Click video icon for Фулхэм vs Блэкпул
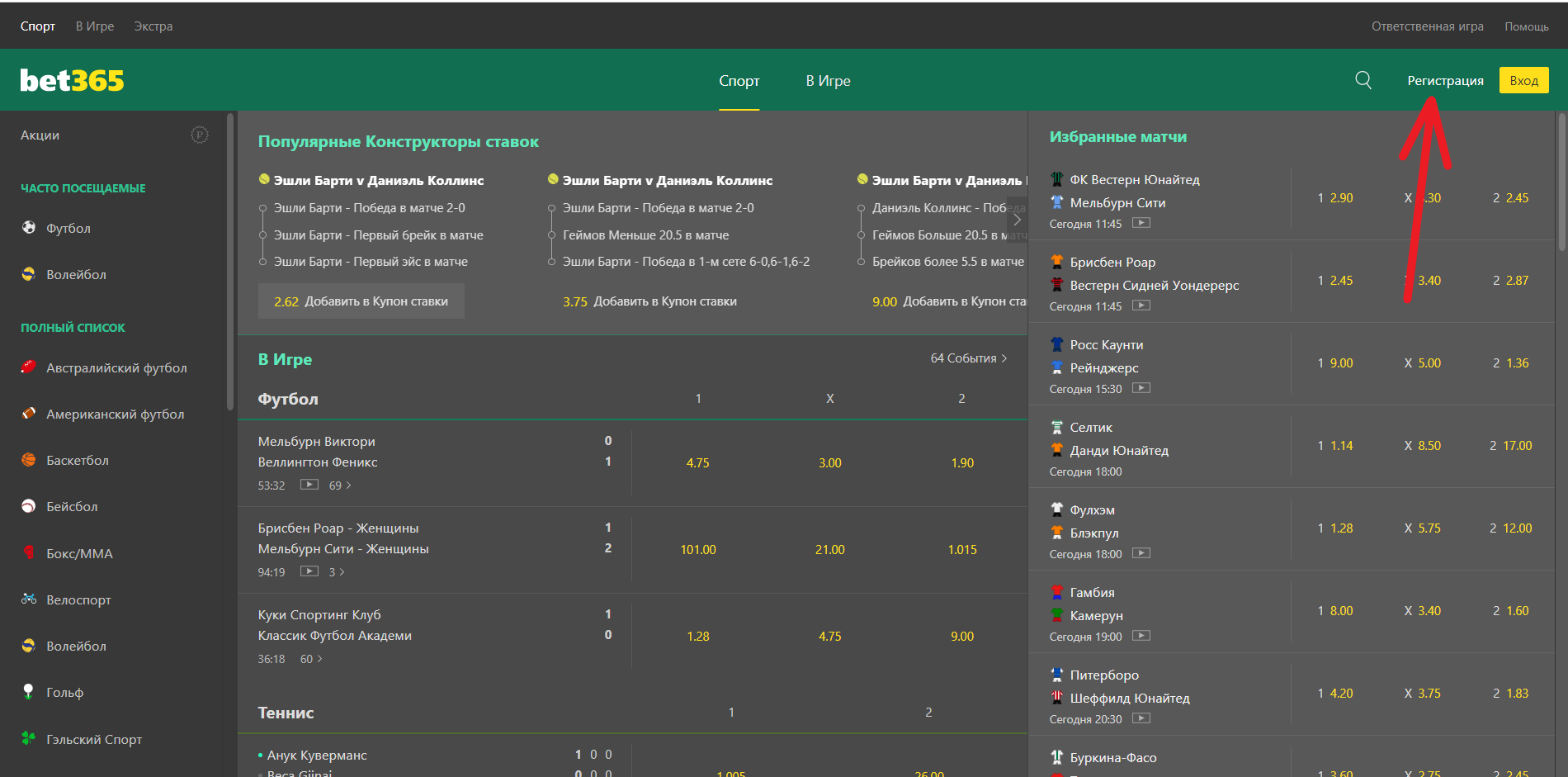Screen dimensions: 1568x777 (1141, 553)
